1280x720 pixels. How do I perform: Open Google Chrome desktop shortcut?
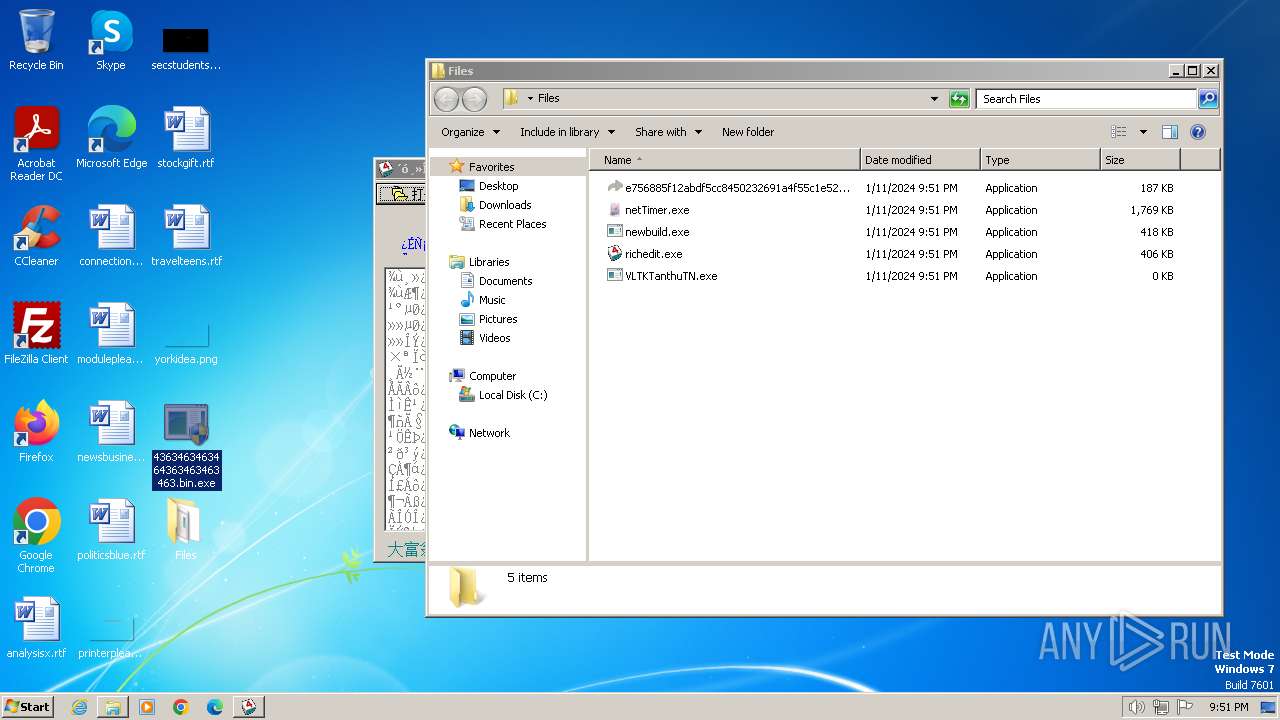click(36, 535)
